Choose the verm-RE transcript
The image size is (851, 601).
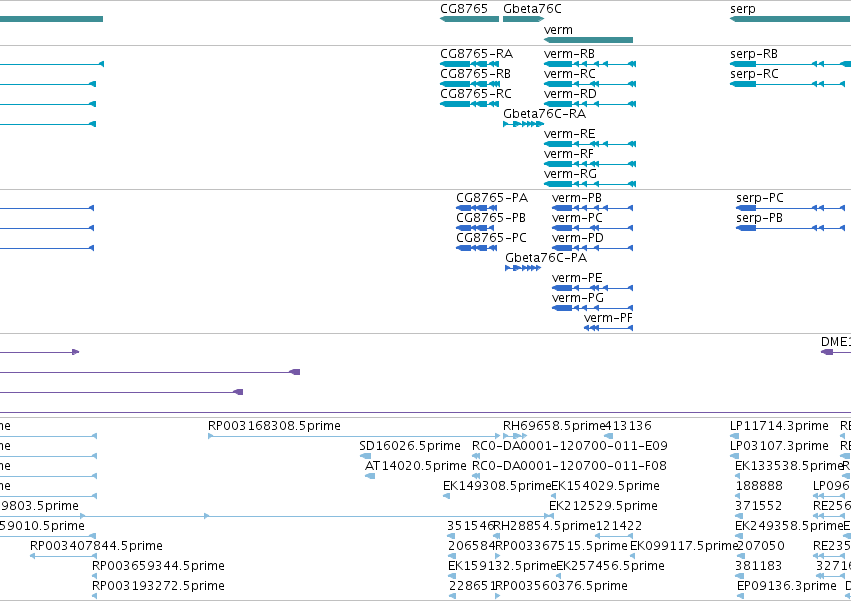click(590, 144)
